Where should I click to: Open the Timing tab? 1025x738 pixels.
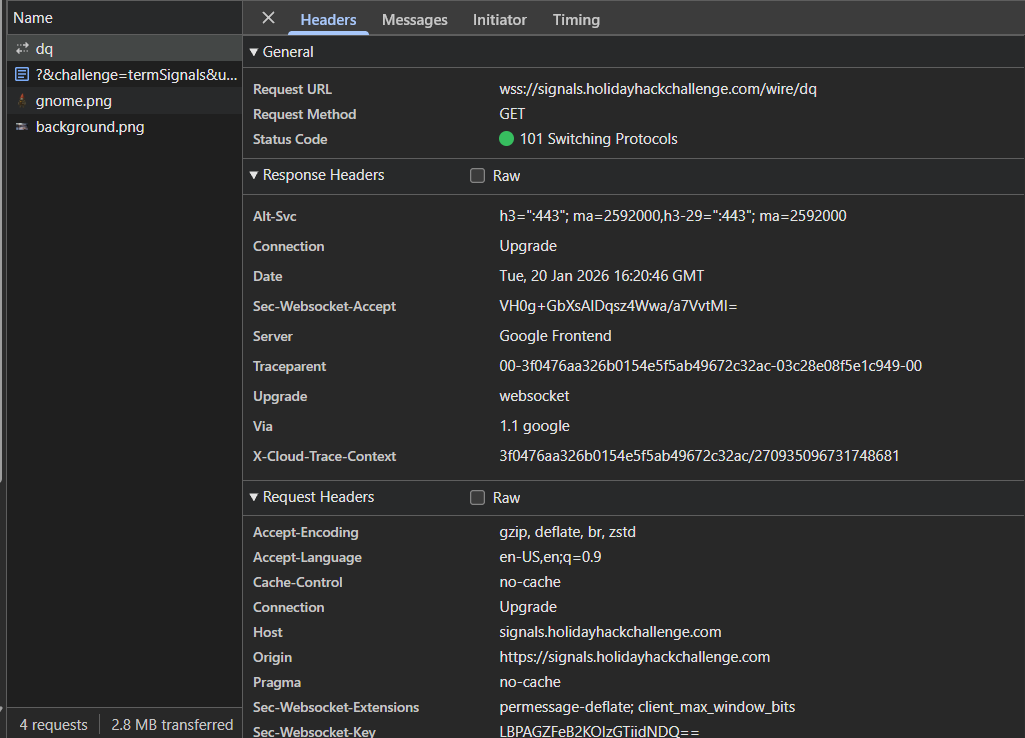click(x=576, y=20)
